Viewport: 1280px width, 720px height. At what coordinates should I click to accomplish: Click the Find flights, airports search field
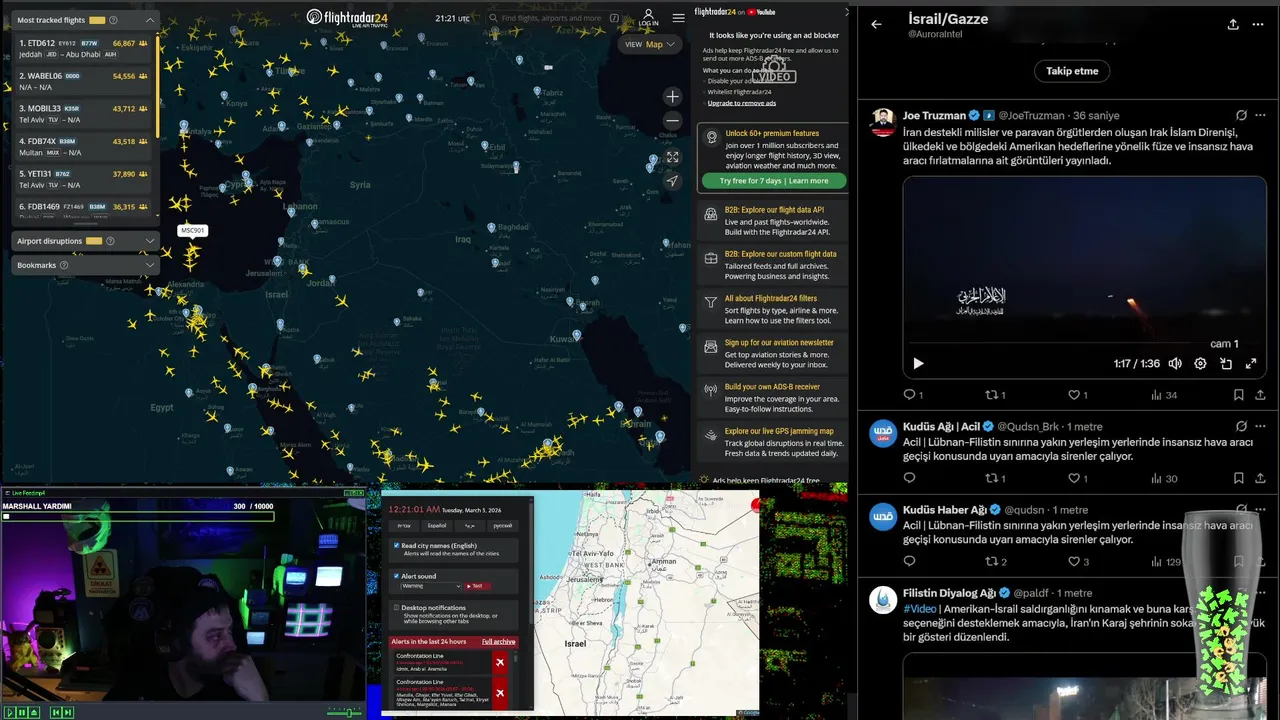(554, 18)
